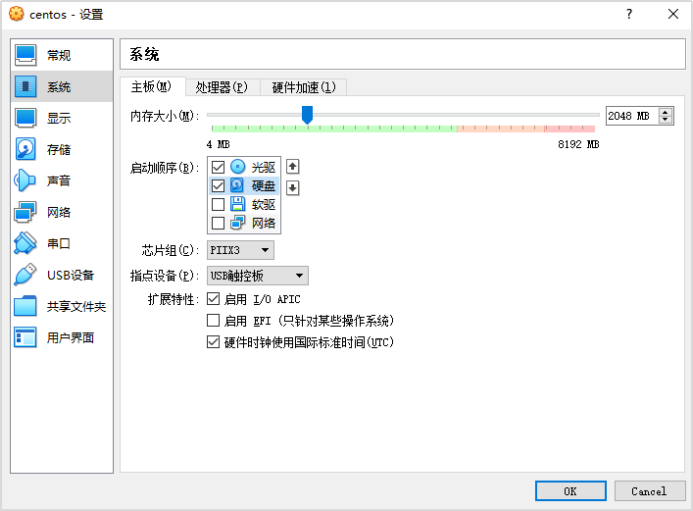Select the 存储 sidebar label
The height and width of the screenshot is (511, 693).
[x=59, y=150]
